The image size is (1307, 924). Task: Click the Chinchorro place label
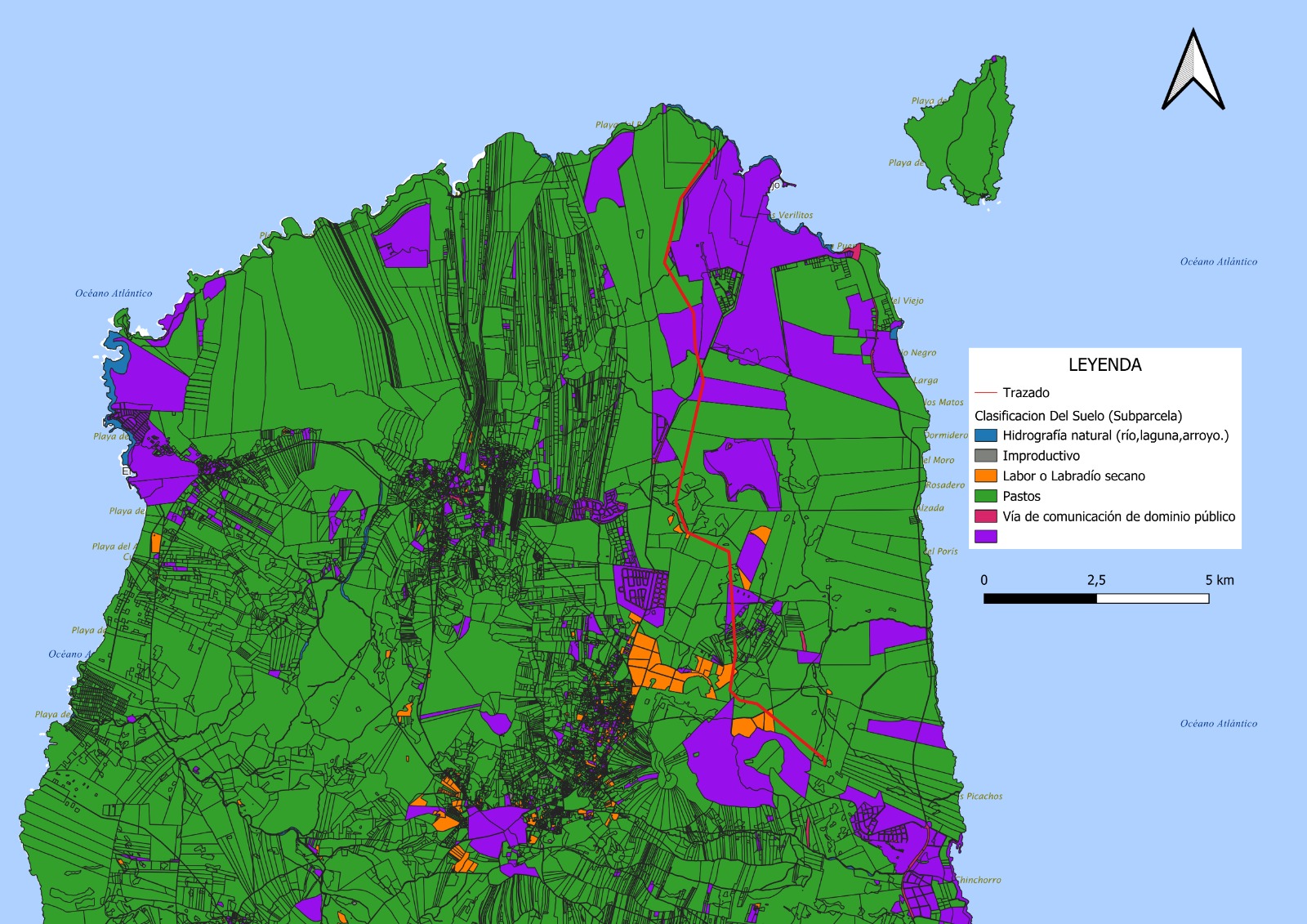979,880
